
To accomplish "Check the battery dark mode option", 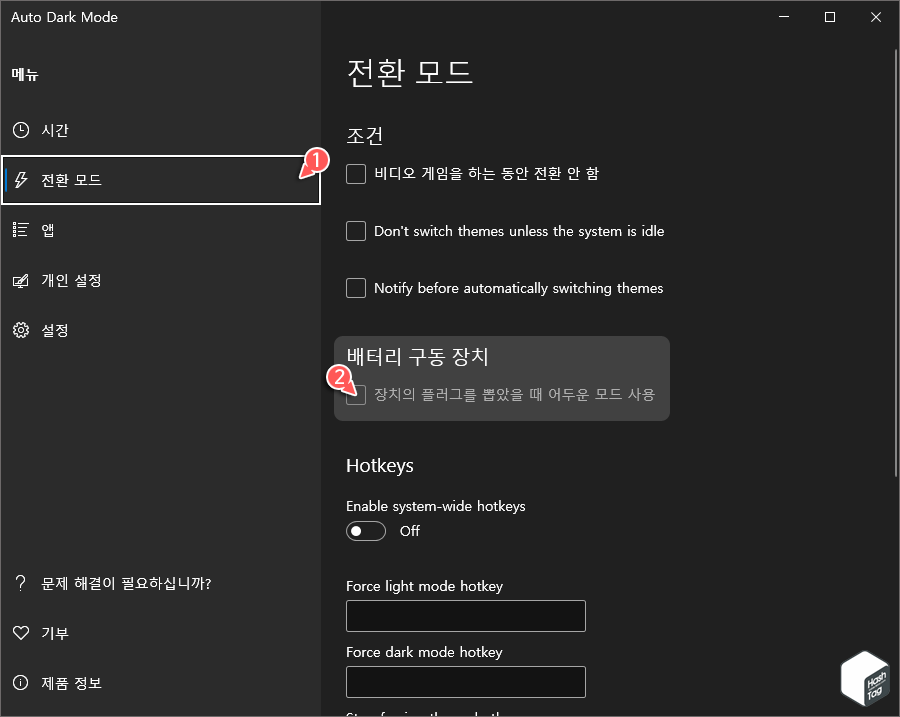I will [x=356, y=395].
